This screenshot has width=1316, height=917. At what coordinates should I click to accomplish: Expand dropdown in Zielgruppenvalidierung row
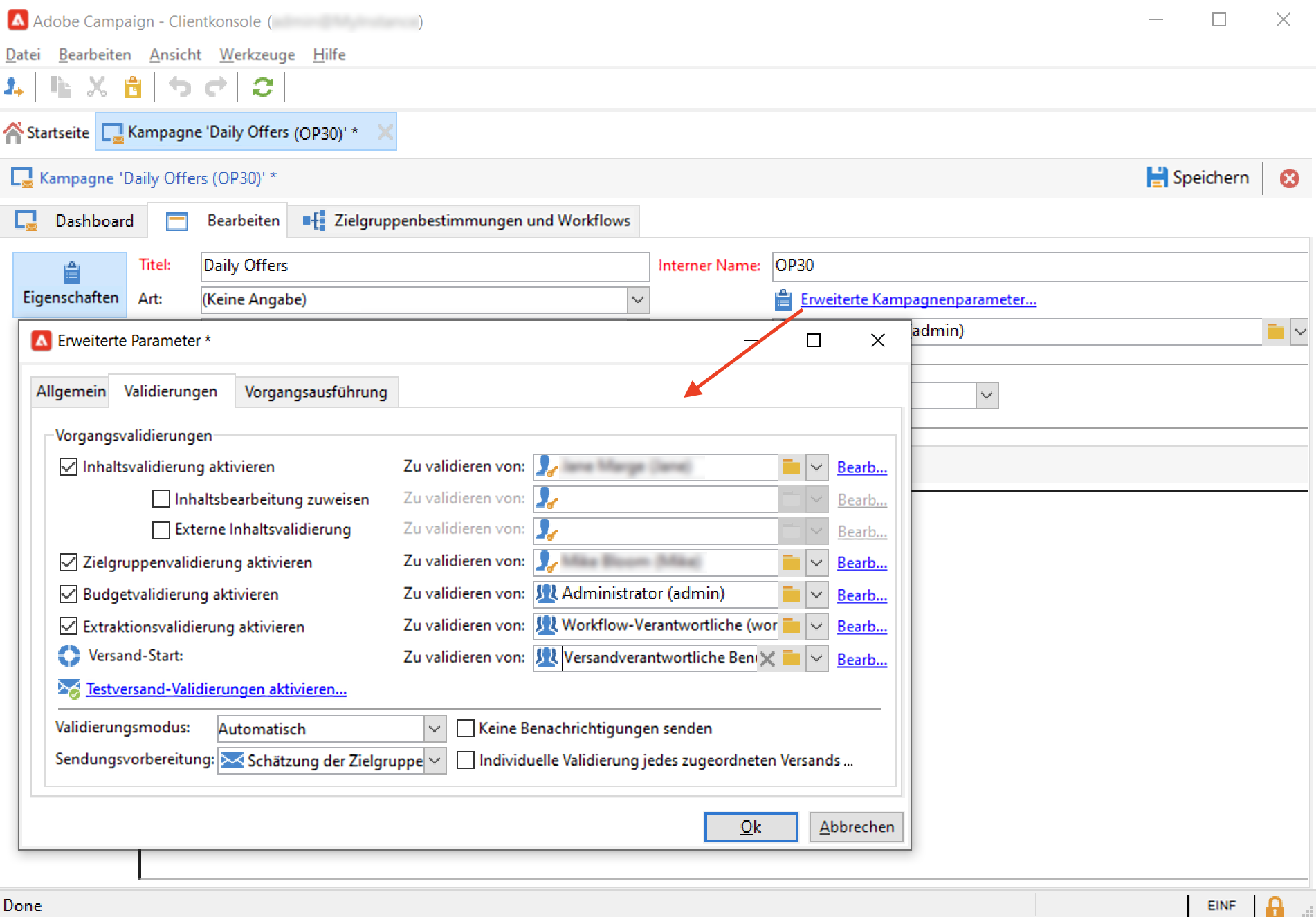coord(816,563)
